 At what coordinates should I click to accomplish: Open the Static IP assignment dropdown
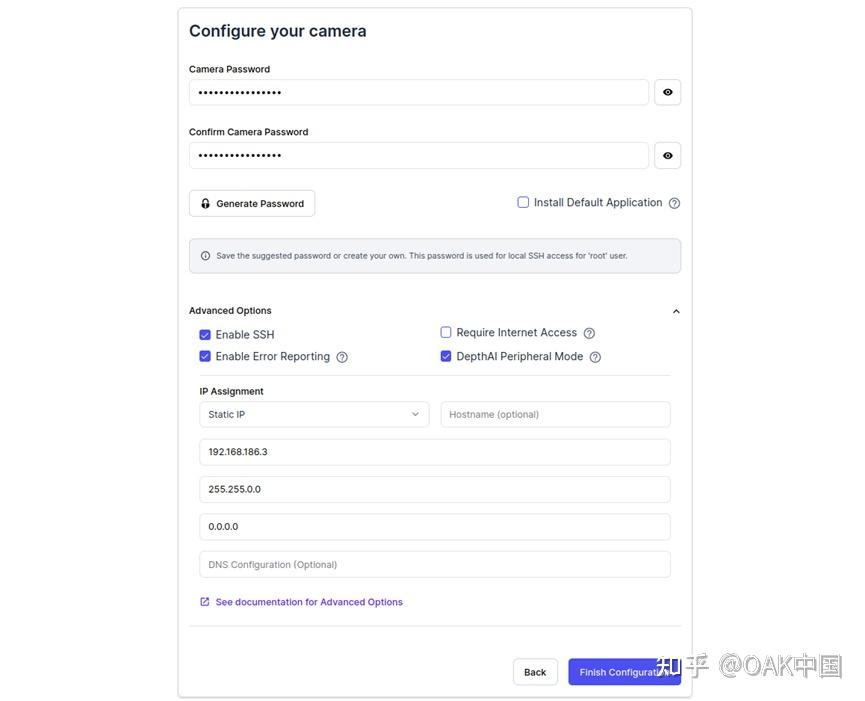pyautogui.click(x=314, y=414)
